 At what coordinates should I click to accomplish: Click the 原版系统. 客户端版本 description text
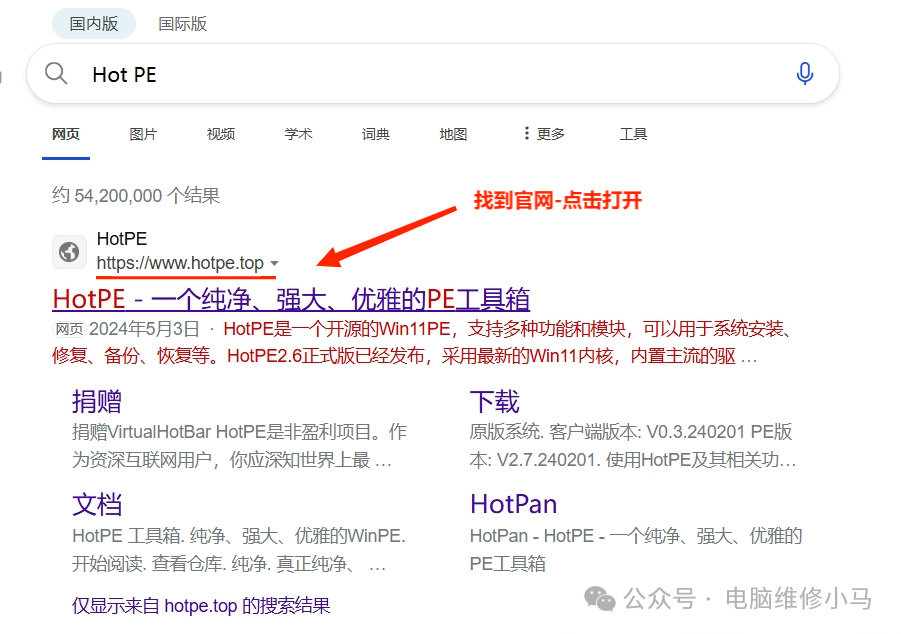click(633, 445)
